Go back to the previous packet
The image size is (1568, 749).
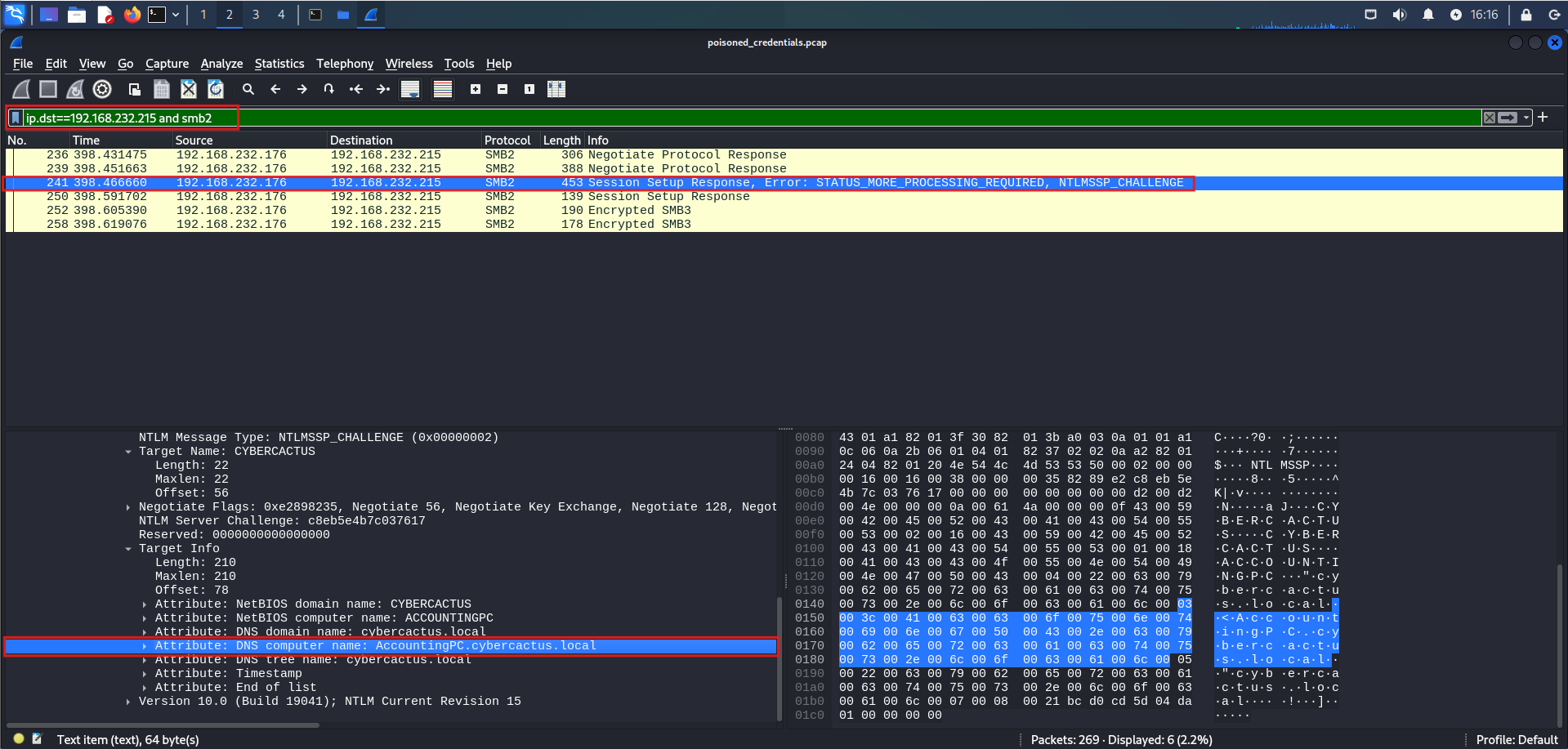pos(275,89)
